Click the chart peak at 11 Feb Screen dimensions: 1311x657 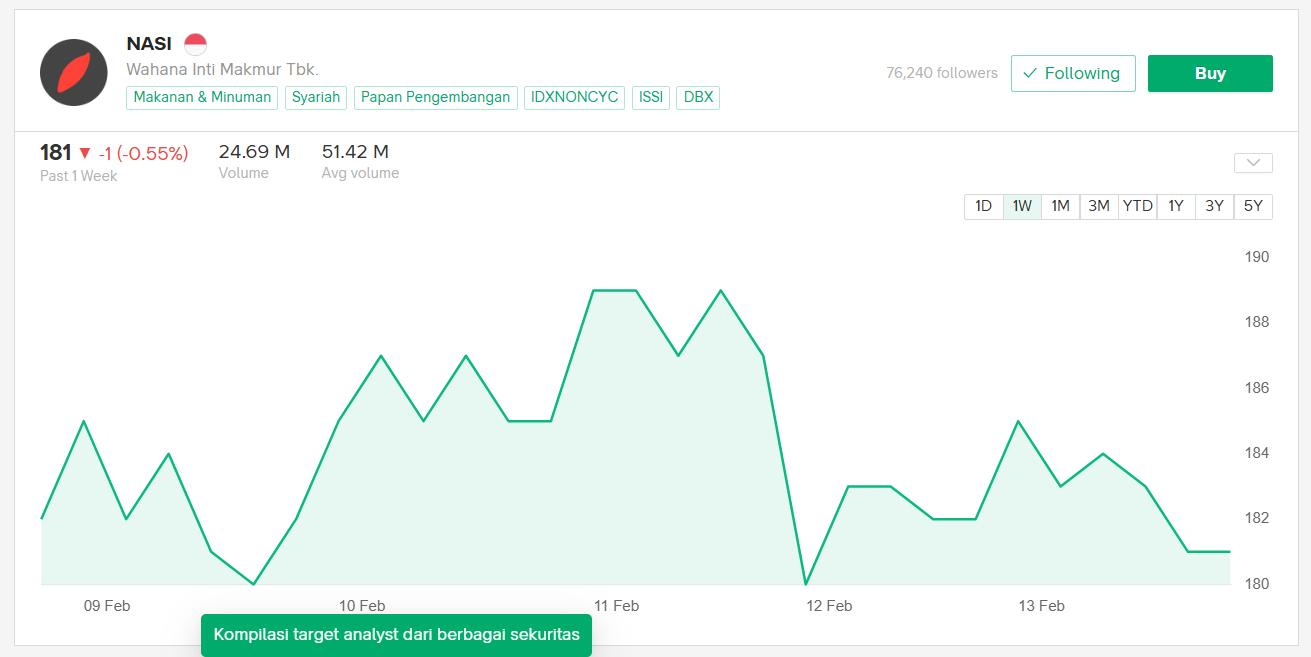[x=615, y=290]
